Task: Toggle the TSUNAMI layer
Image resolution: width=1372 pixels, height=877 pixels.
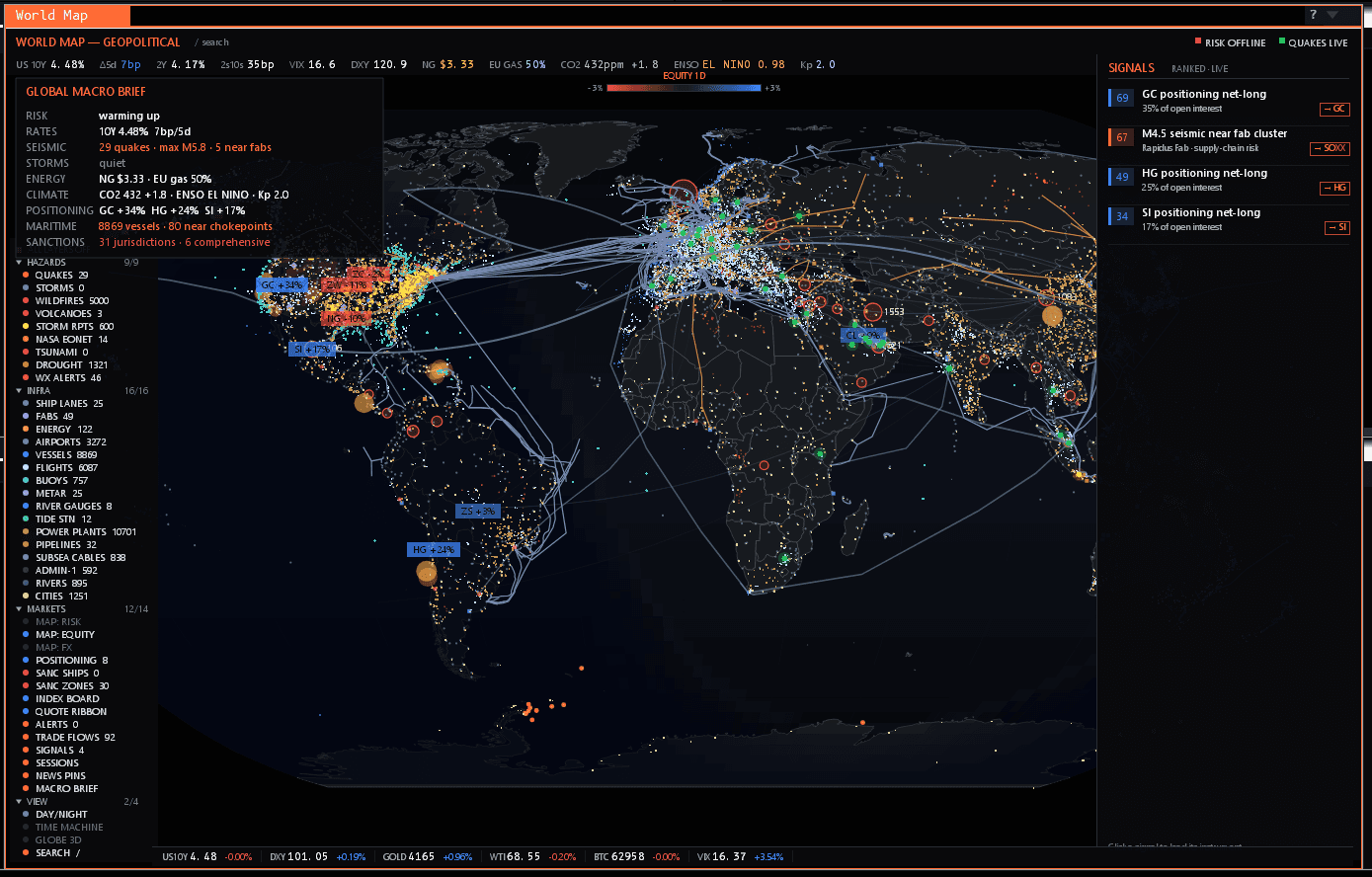Action: 54,352
